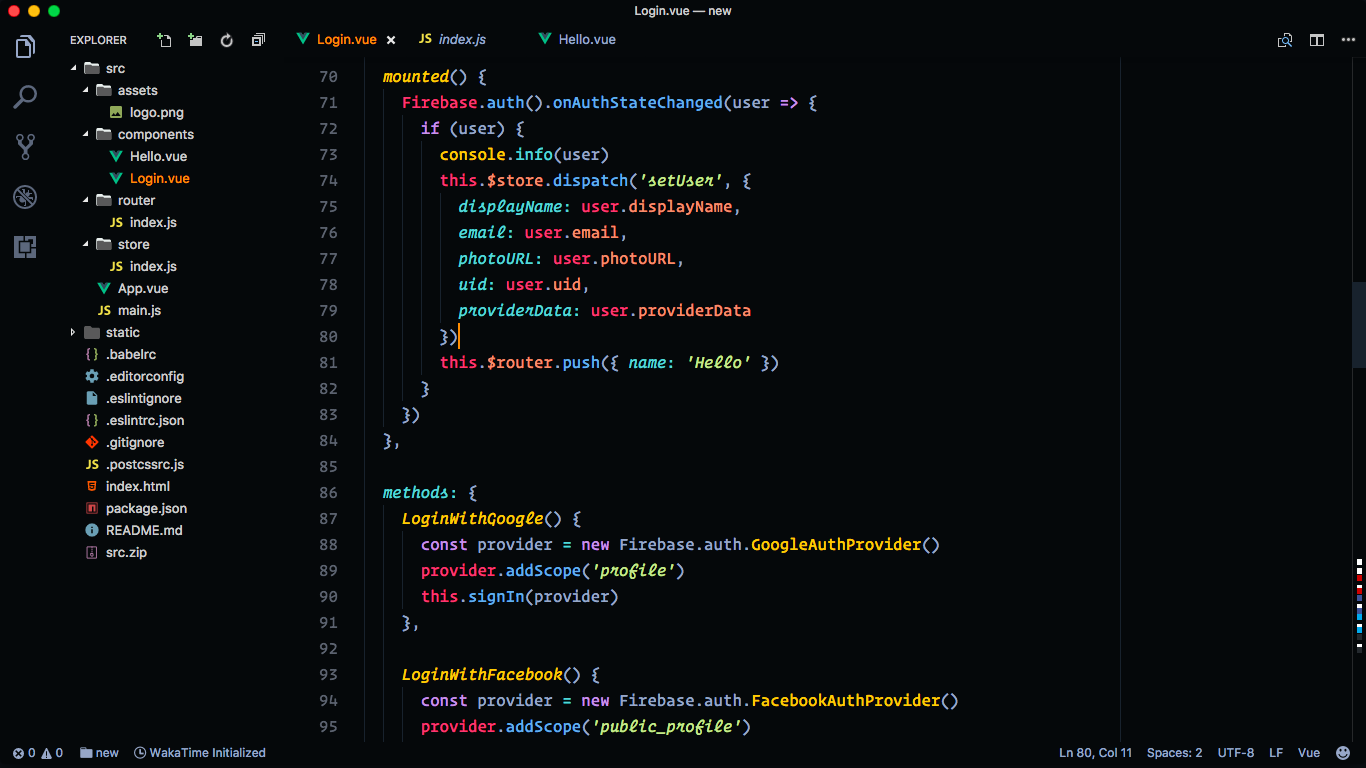This screenshot has height=768, width=1366.
Task: Click 'LoginWithGoogle' method name on line 87
Action: tap(472, 519)
